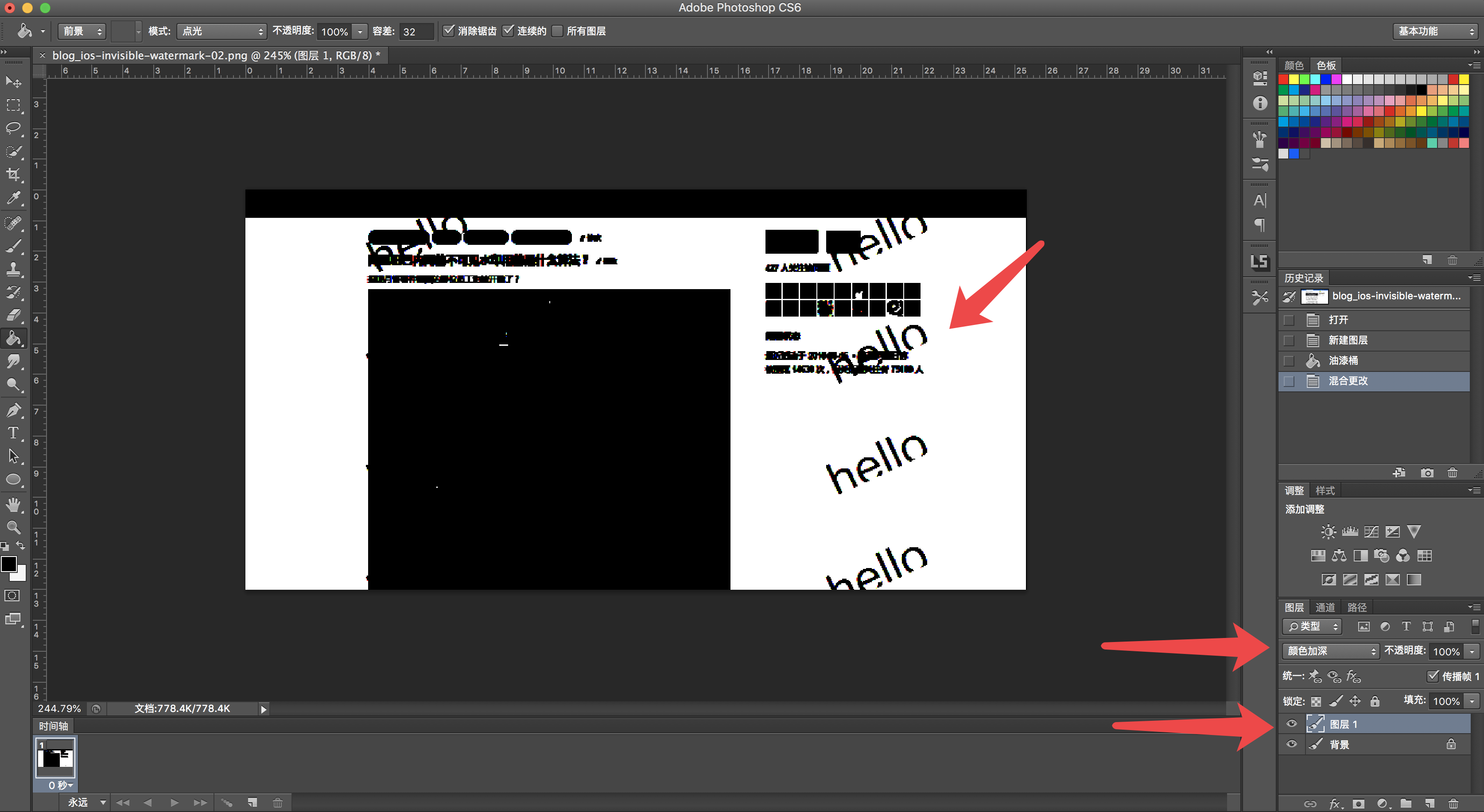The width and height of the screenshot is (1484, 812).
Task: Uncheck the 消除锯齿 anti-alias checkbox
Action: click(449, 31)
